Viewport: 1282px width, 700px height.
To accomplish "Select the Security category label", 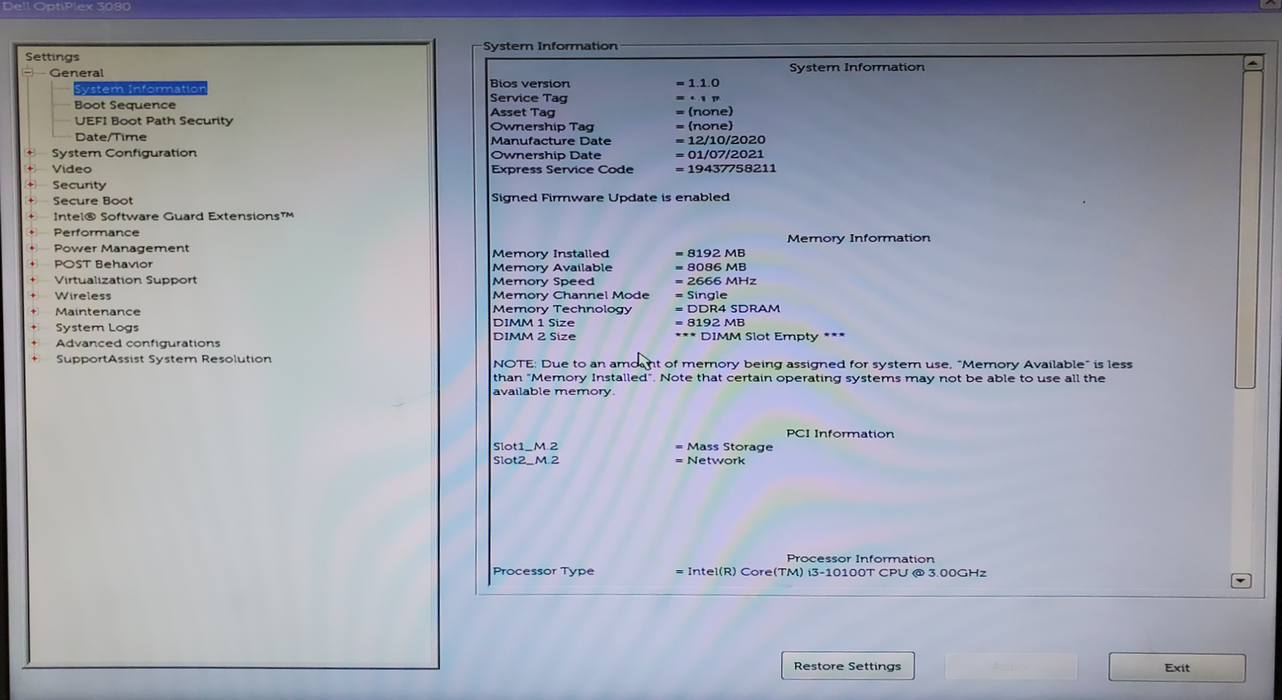I will [79, 185].
